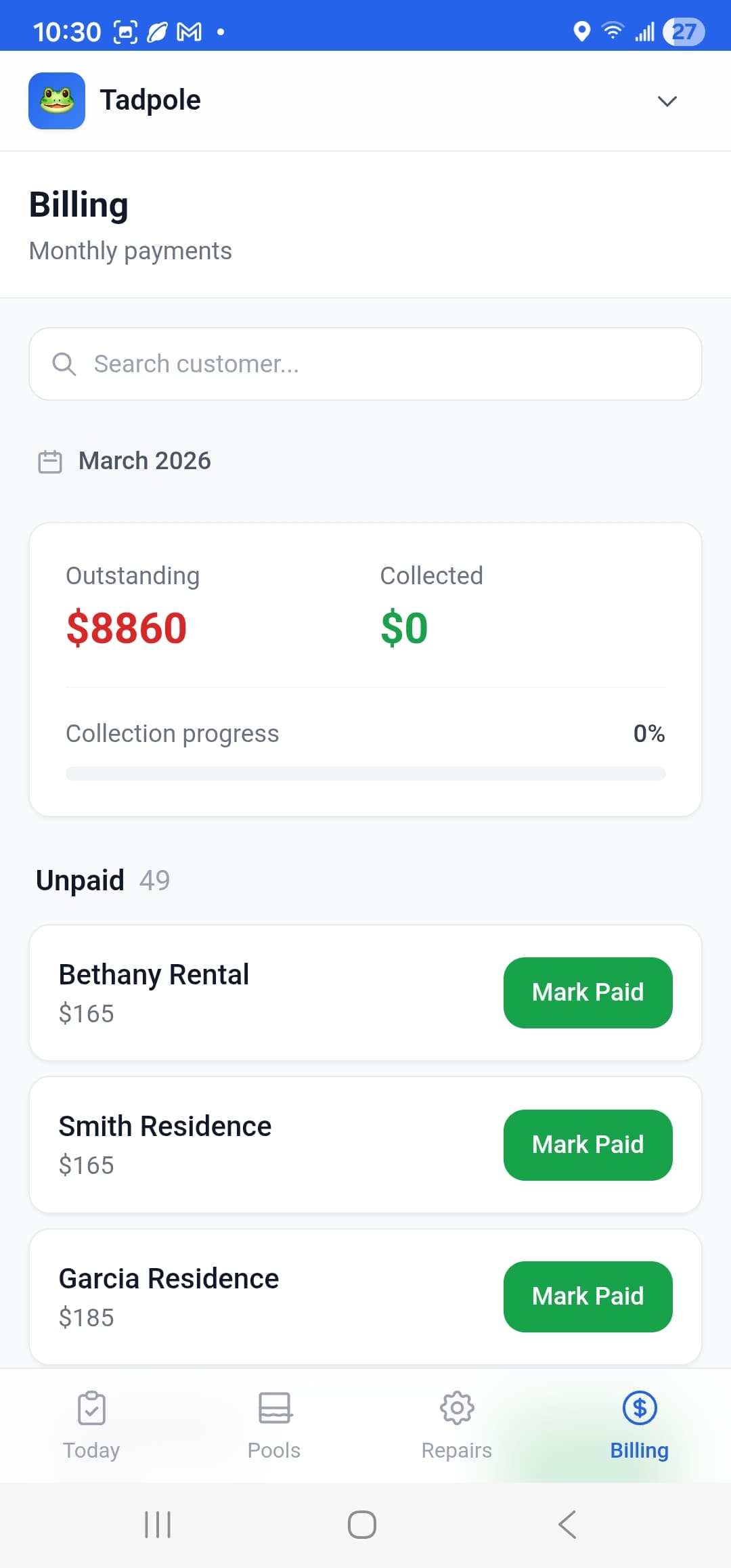Viewport: 731px width, 1568px height.
Task: Tap the Repairs gear icon
Action: point(457,1408)
